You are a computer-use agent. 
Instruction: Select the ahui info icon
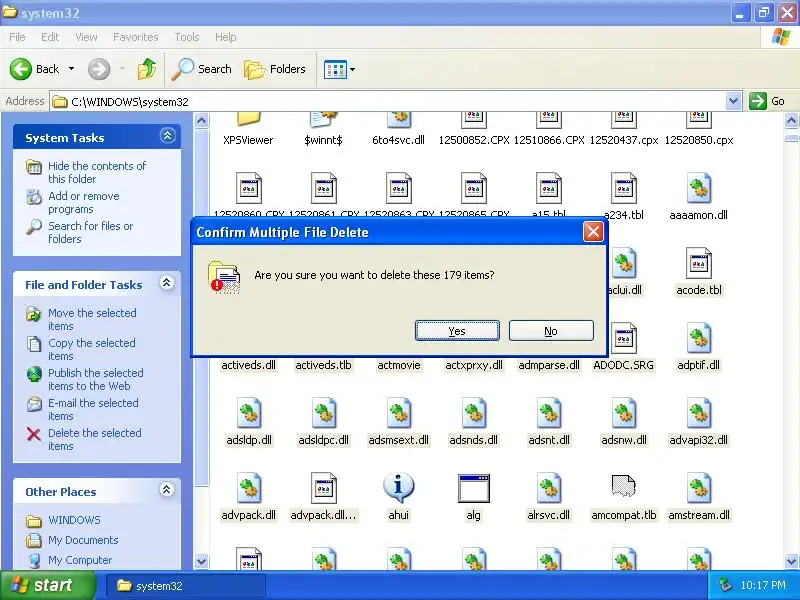point(399,488)
